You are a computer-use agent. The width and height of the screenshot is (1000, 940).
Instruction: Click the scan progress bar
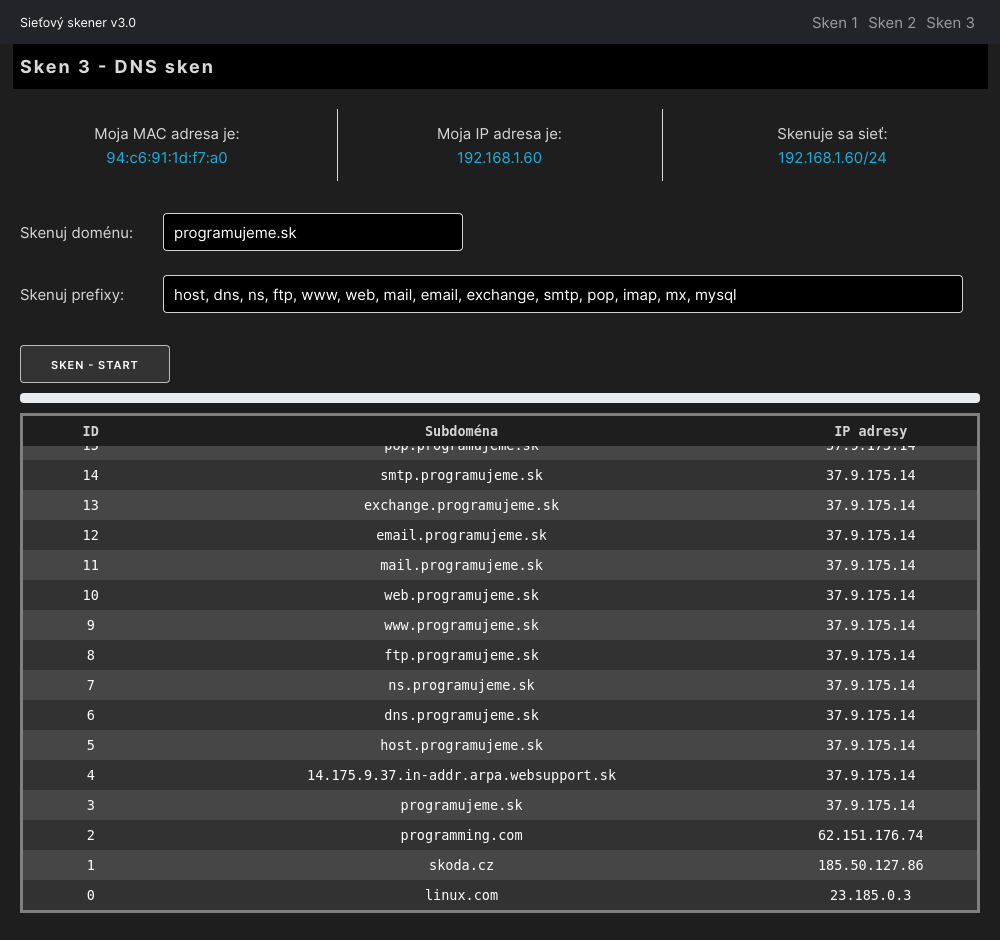499,398
